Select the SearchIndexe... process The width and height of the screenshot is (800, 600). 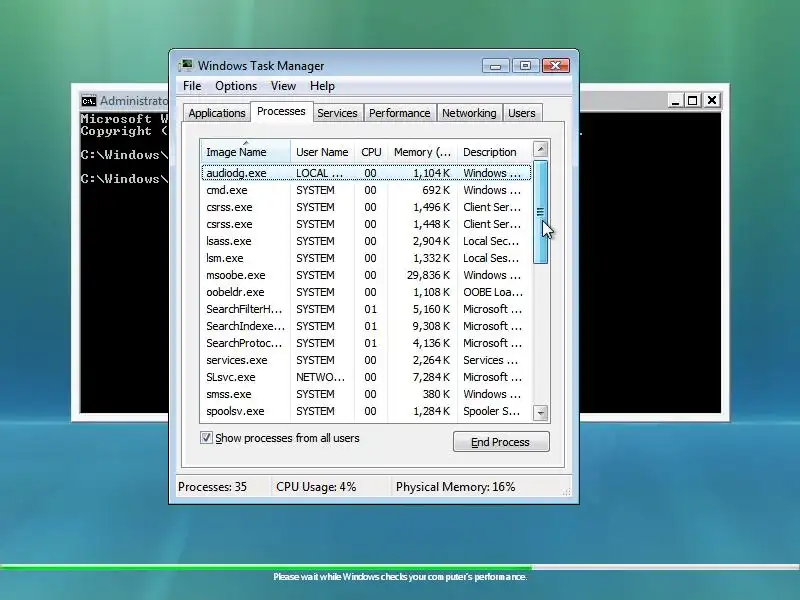366,326
